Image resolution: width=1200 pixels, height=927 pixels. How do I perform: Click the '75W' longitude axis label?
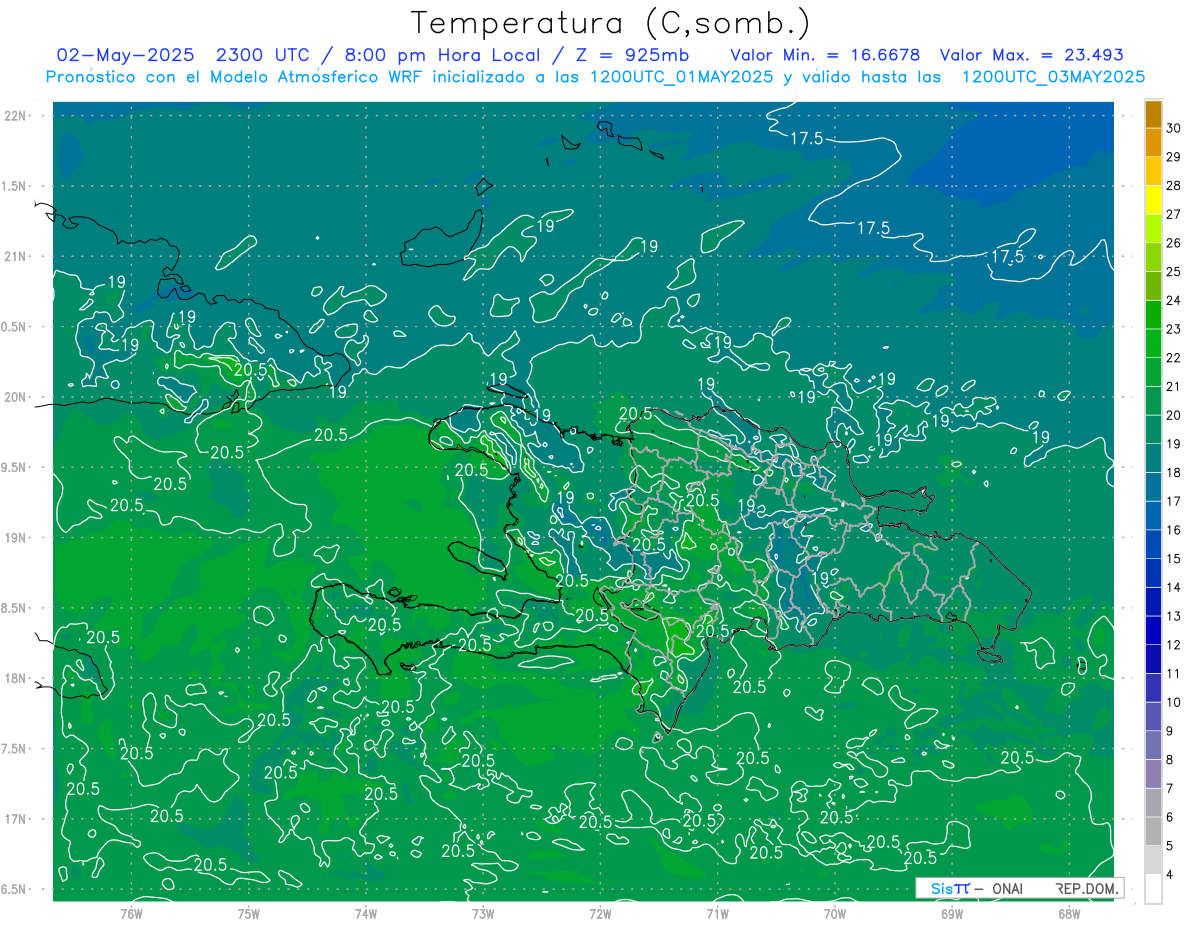click(249, 913)
